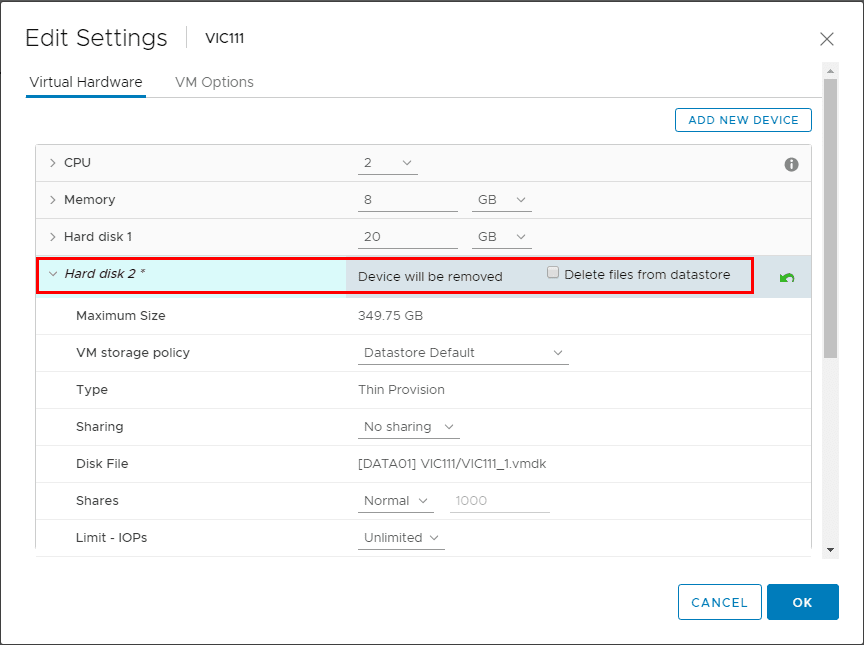Switch to the VM Options tab
Viewport: 864px width, 645px height.
click(x=214, y=82)
